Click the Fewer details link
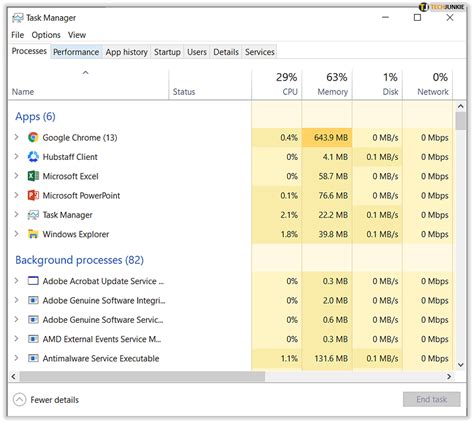The image size is (474, 423). click(x=55, y=400)
